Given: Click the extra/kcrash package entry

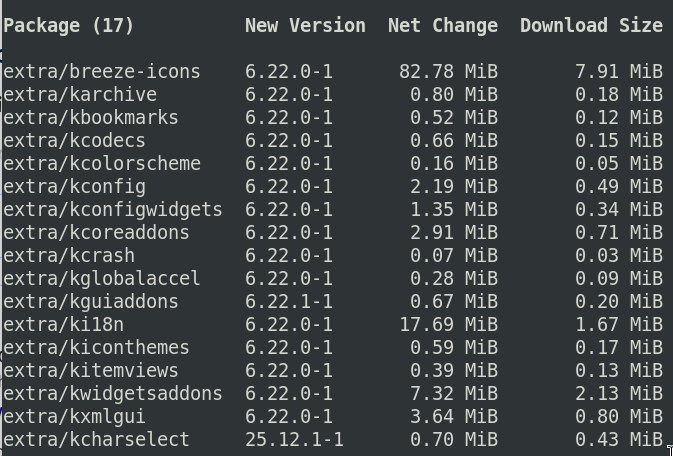Looking at the screenshot, I should 69,256.
